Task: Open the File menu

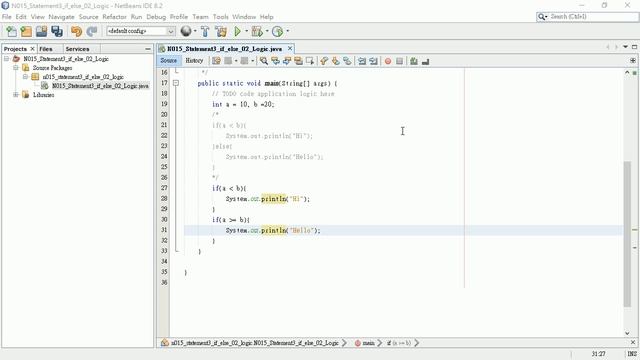Action: (7, 17)
